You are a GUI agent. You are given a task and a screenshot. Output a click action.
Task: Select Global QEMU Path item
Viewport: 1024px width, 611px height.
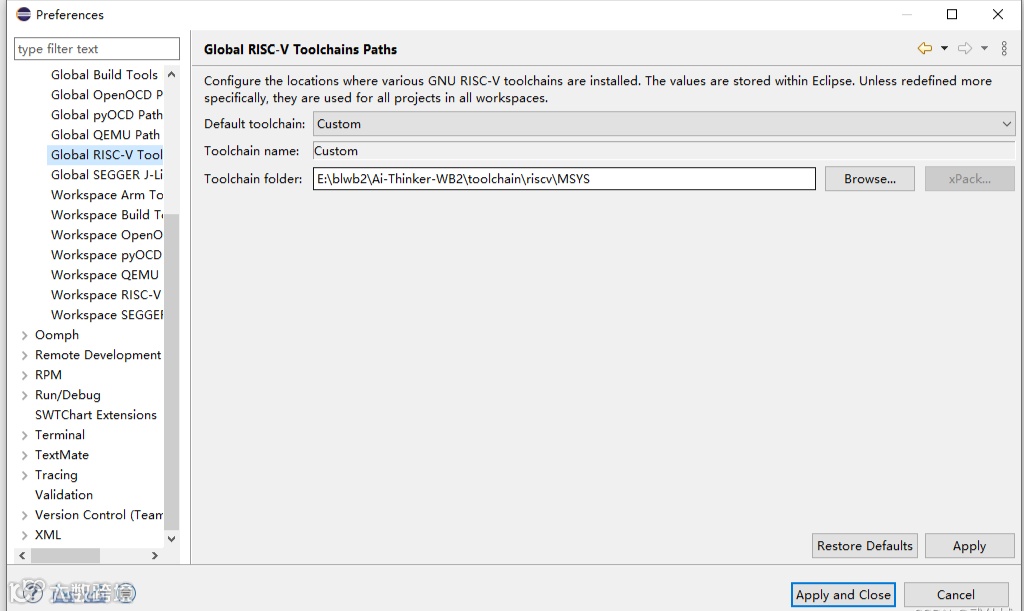click(x=105, y=134)
